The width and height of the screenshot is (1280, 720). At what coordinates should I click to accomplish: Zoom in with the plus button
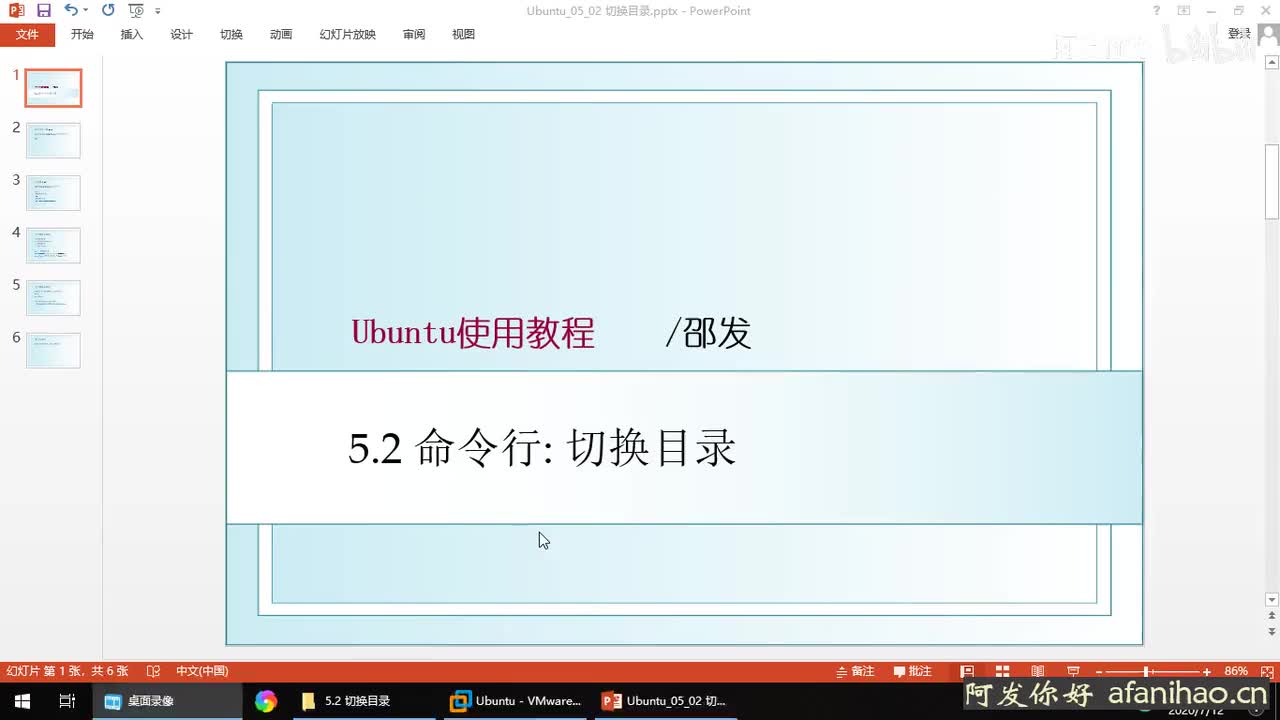[1207, 672]
